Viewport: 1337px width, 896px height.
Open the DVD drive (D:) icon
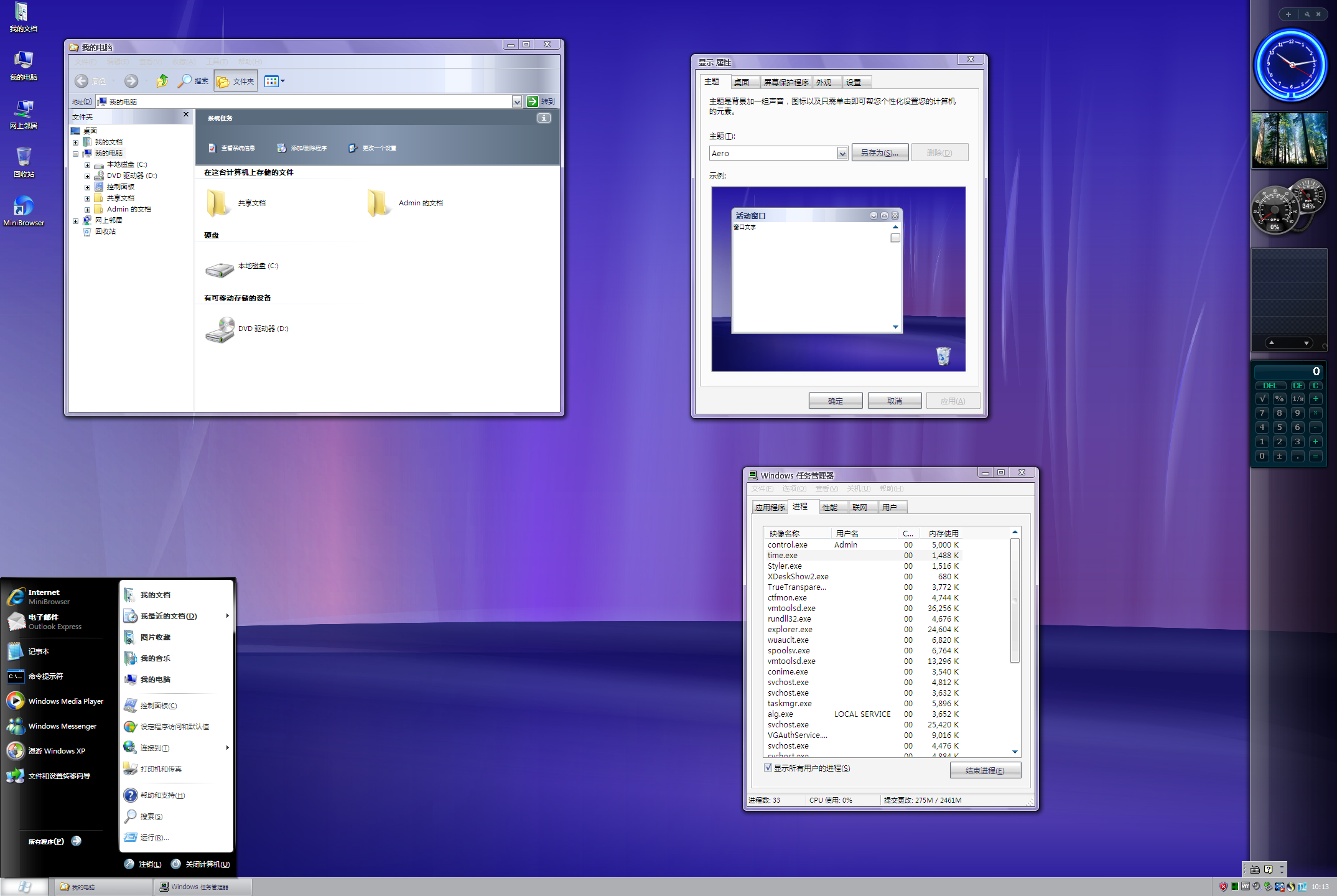pyautogui.click(x=220, y=330)
